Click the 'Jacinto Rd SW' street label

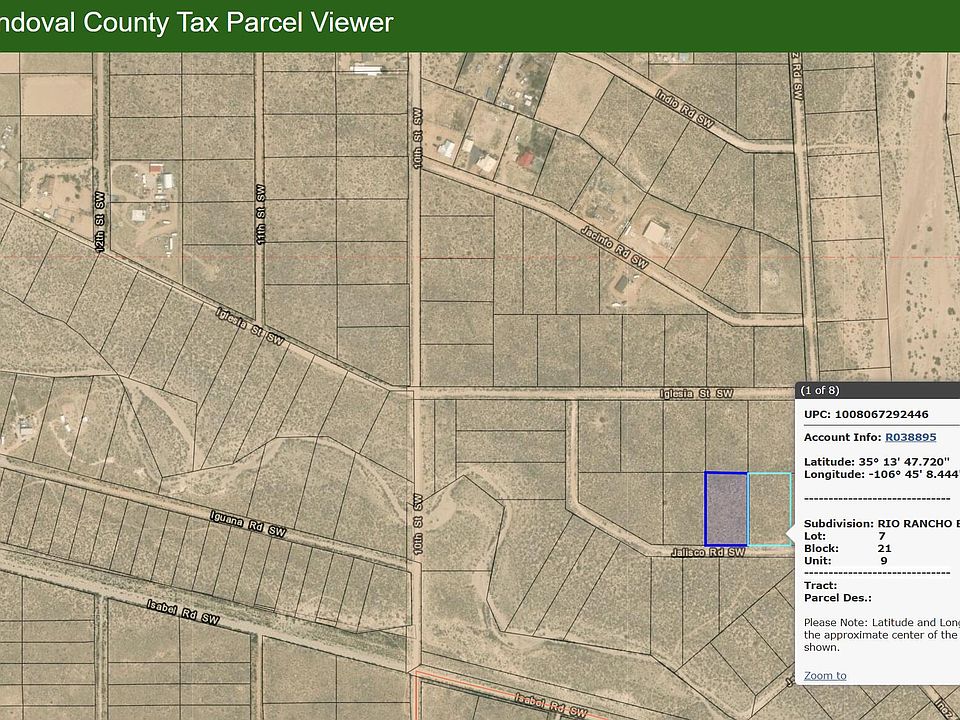pos(613,247)
